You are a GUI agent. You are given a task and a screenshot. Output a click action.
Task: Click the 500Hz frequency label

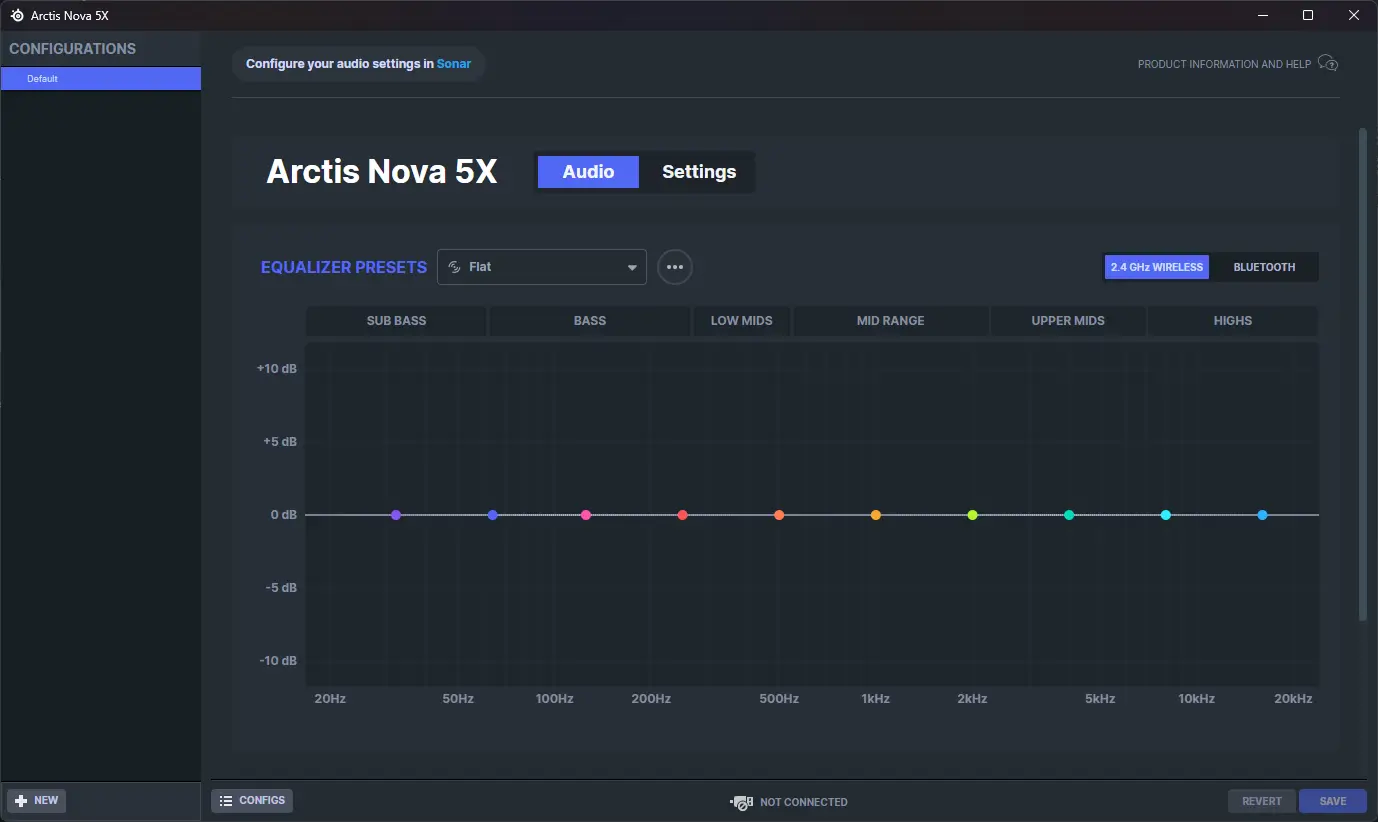point(779,699)
